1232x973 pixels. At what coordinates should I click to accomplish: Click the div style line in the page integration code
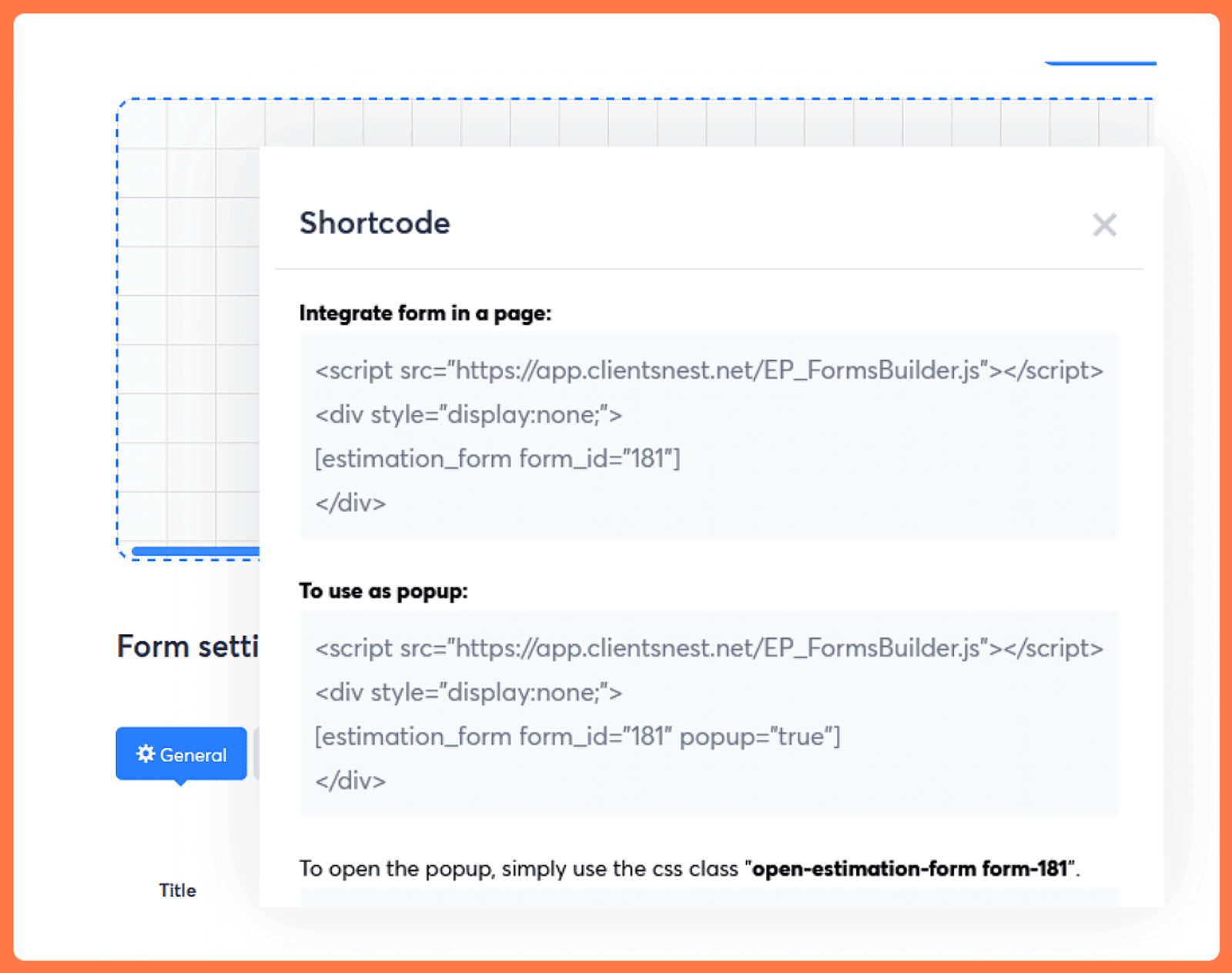(468, 415)
